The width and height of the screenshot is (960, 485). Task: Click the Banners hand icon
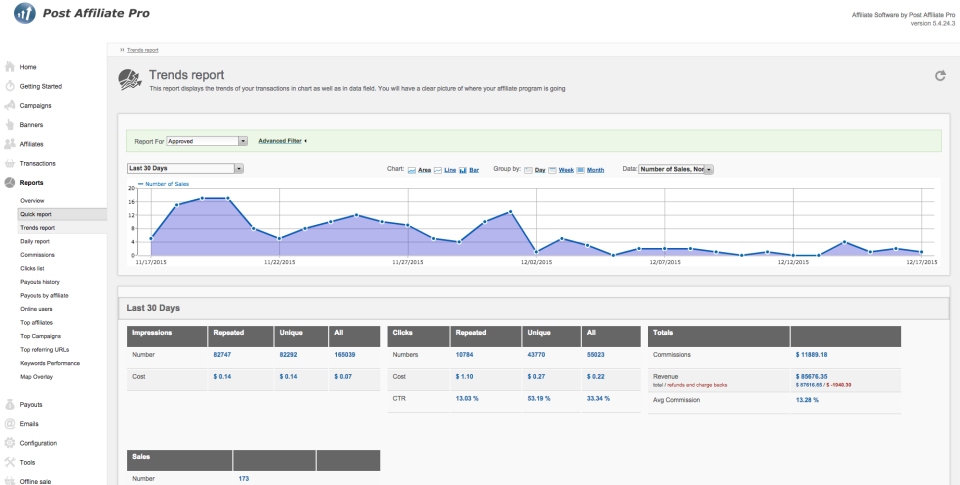[x=10, y=124]
